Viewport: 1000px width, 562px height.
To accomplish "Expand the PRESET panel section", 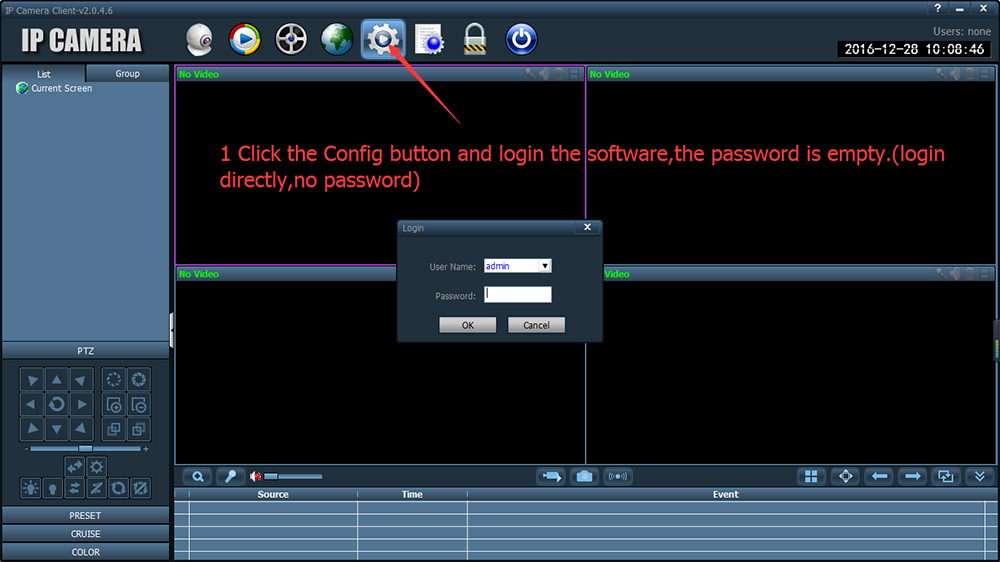I will [85, 516].
